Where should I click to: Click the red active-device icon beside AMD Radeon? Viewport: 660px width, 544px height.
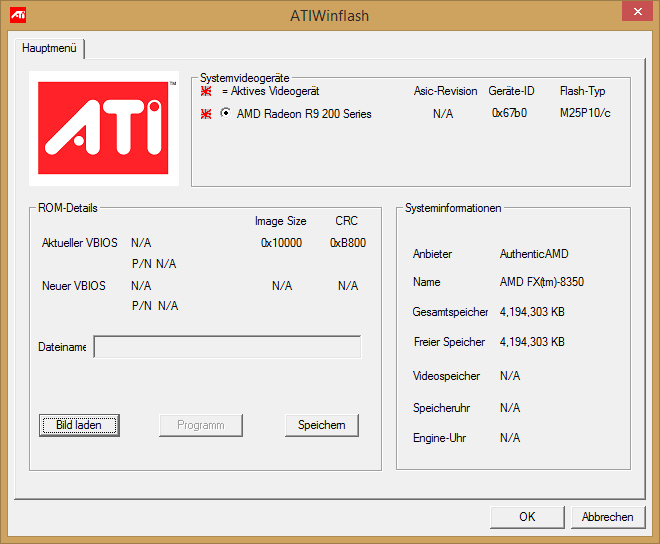click(x=206, y=114)
